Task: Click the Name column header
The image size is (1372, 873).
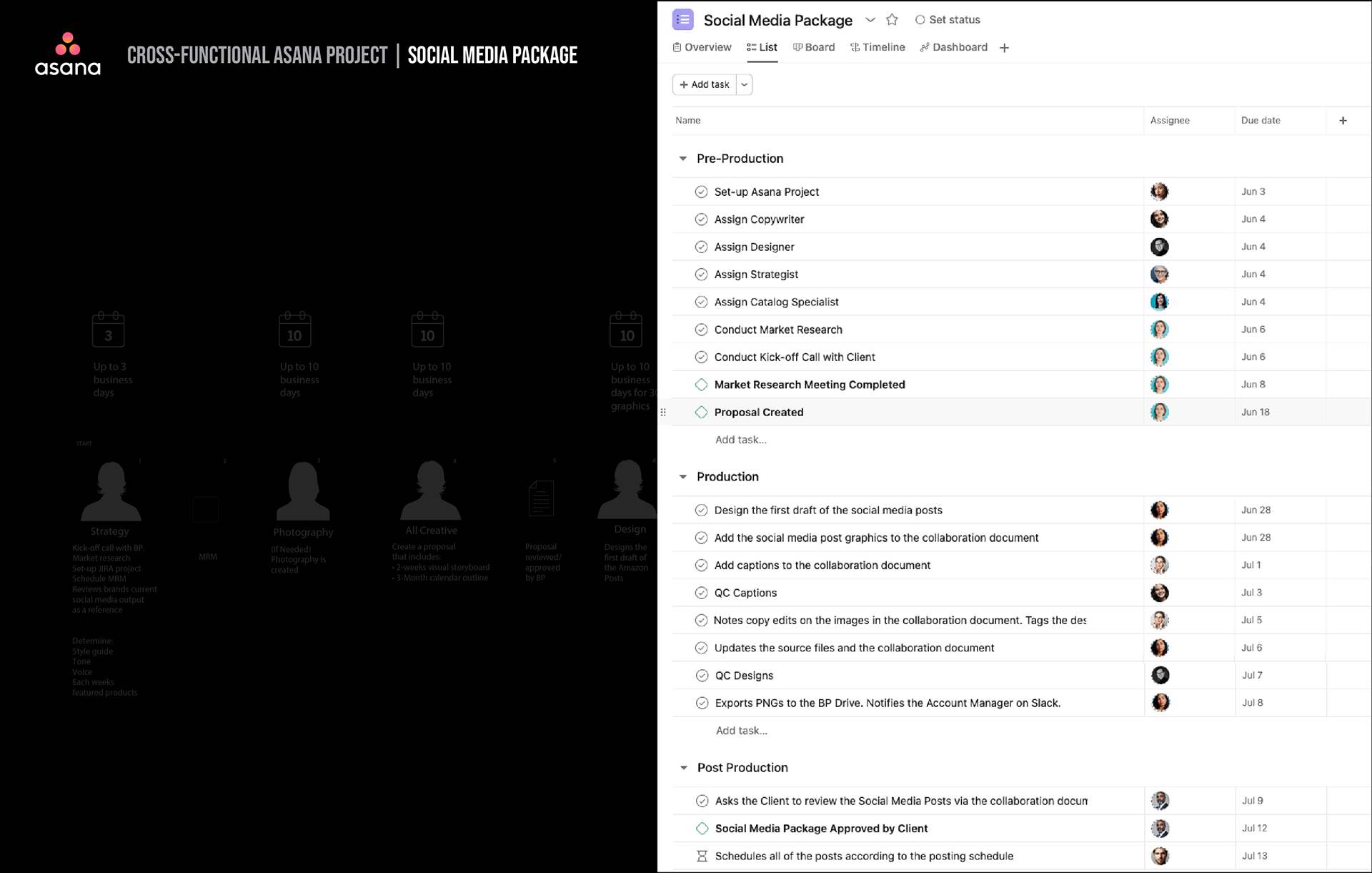Action: click(687, 120)
